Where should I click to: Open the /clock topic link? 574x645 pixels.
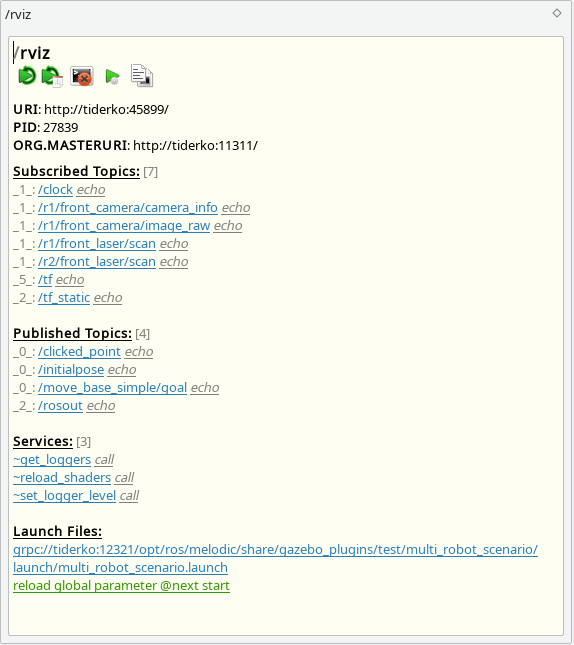click(x=56, y=190)
